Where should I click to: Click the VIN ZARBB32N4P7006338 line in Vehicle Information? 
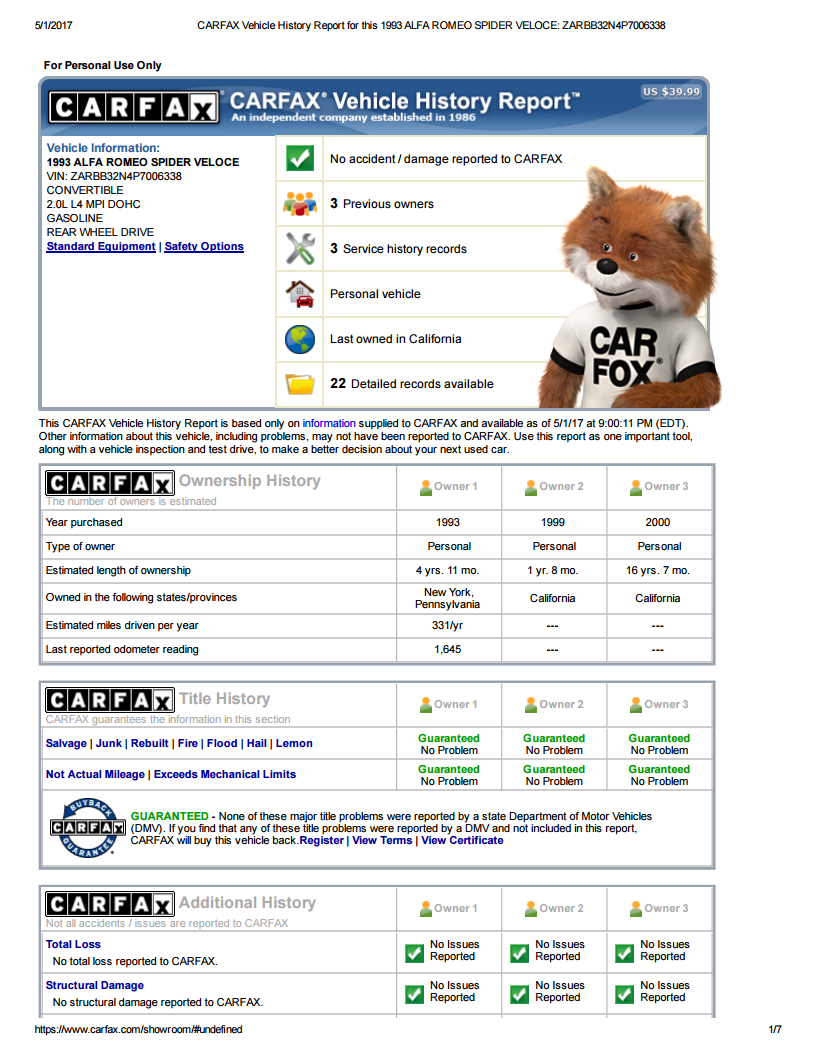tap(114, 176)
